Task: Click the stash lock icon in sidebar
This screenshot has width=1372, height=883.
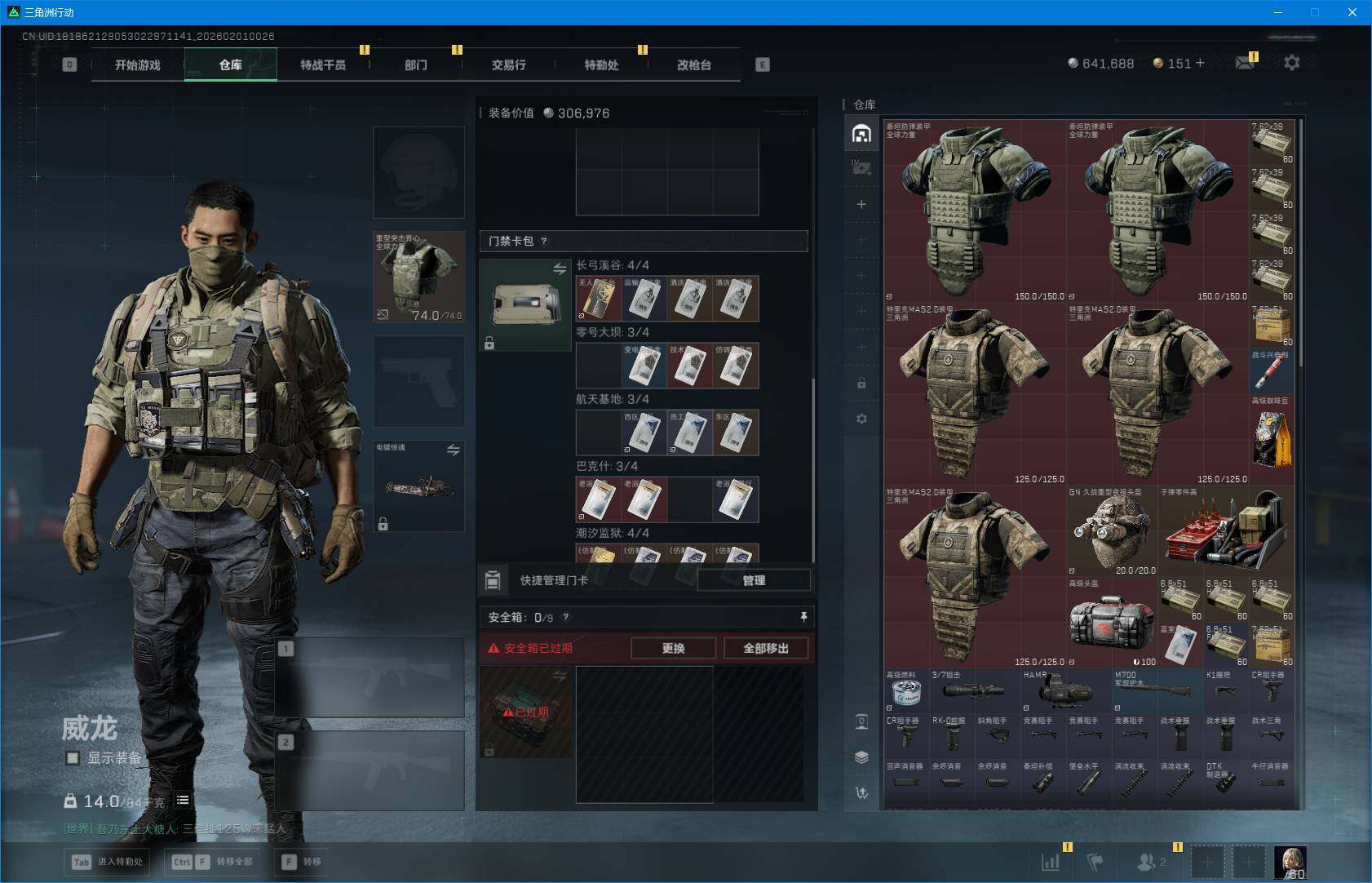Action: pos(861,383)
